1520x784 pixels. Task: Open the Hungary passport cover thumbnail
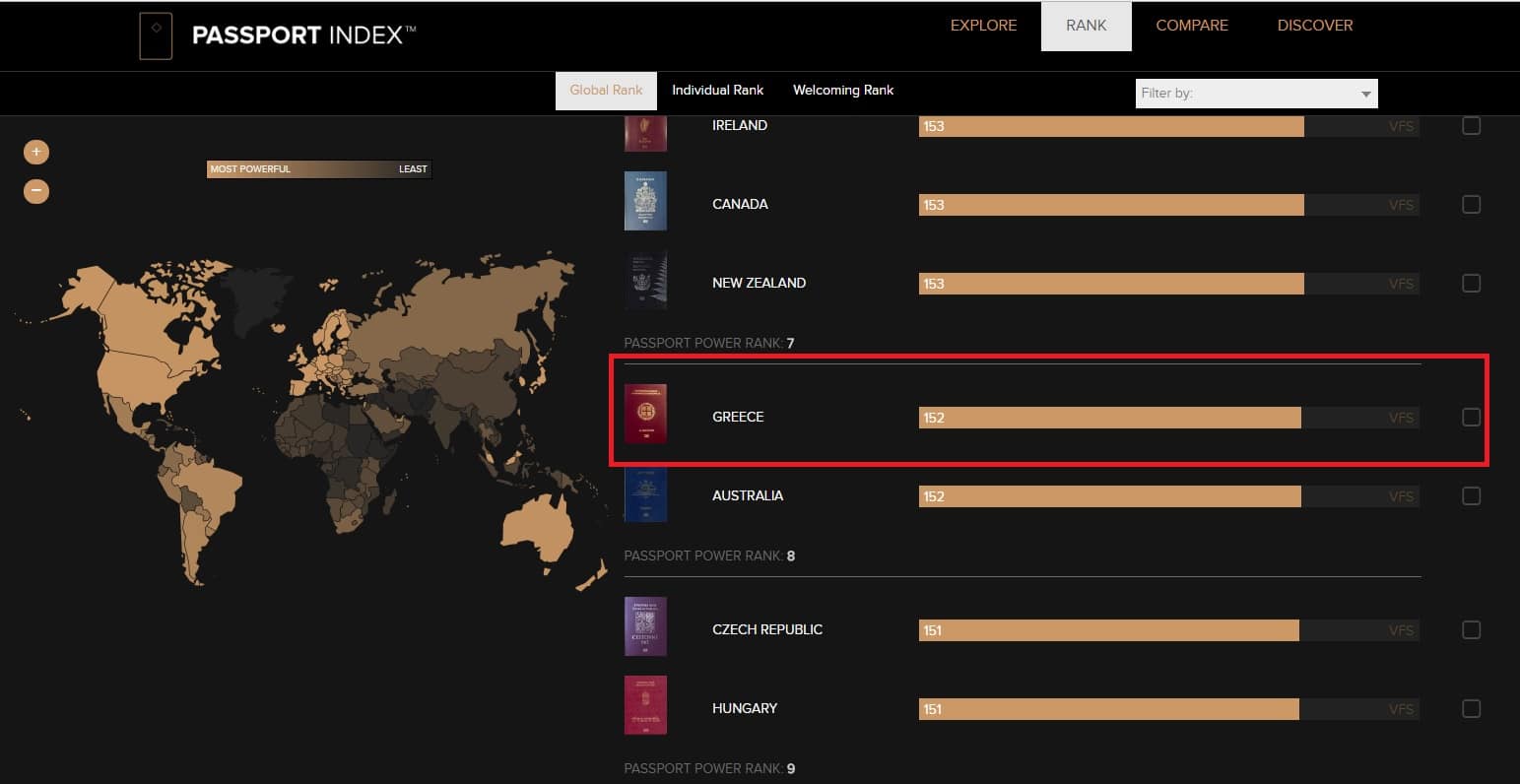click(645, 705)
